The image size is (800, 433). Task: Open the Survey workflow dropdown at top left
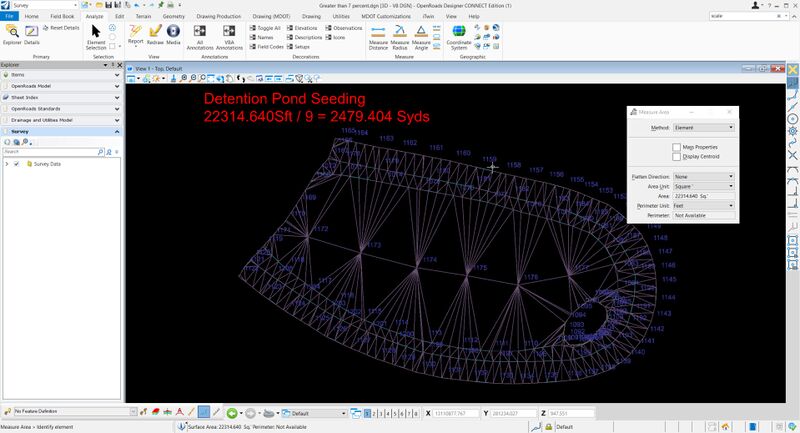click(x=44, y=5)
